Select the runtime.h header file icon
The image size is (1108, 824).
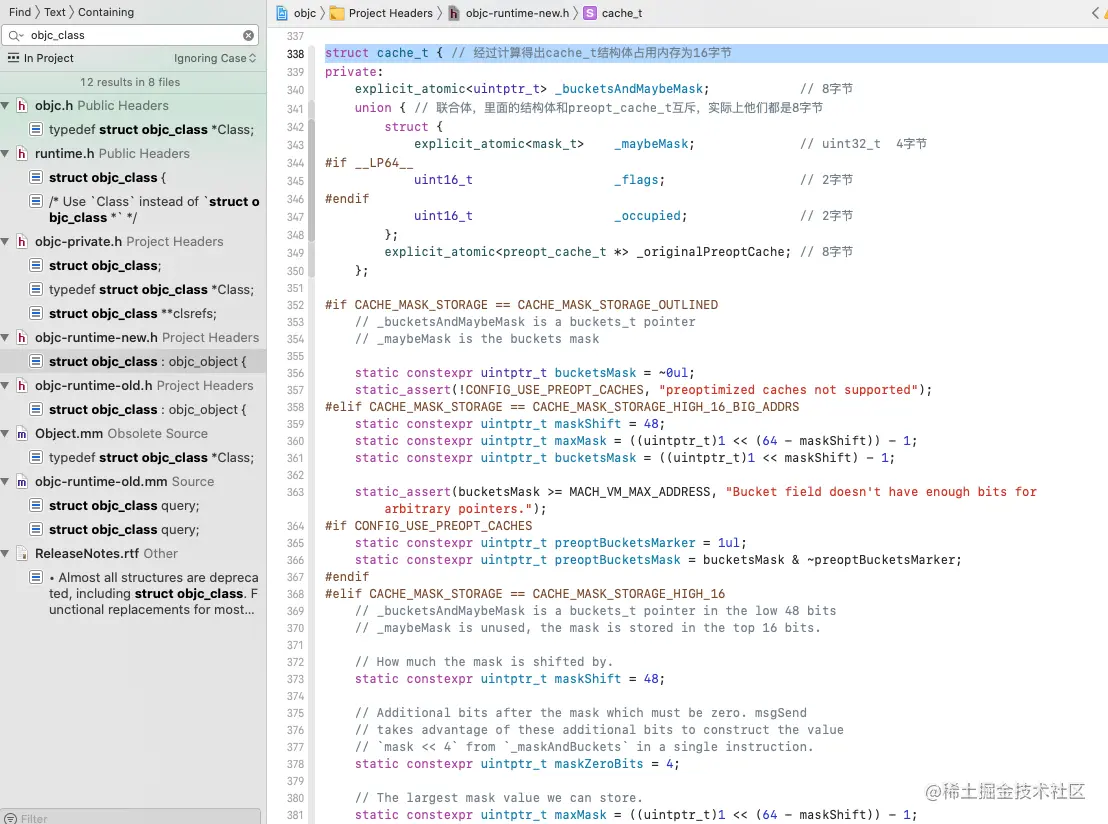coord(22,153)
